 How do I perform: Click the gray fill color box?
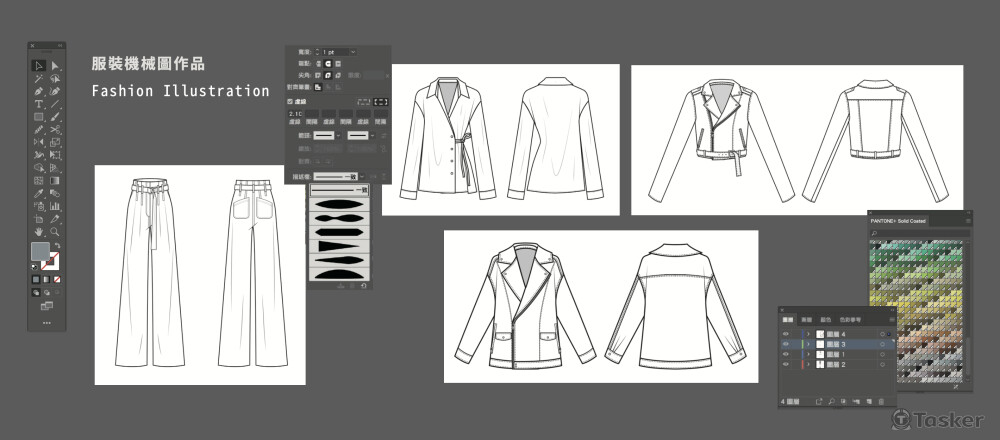pyautogui.click(x=40, y=250)
